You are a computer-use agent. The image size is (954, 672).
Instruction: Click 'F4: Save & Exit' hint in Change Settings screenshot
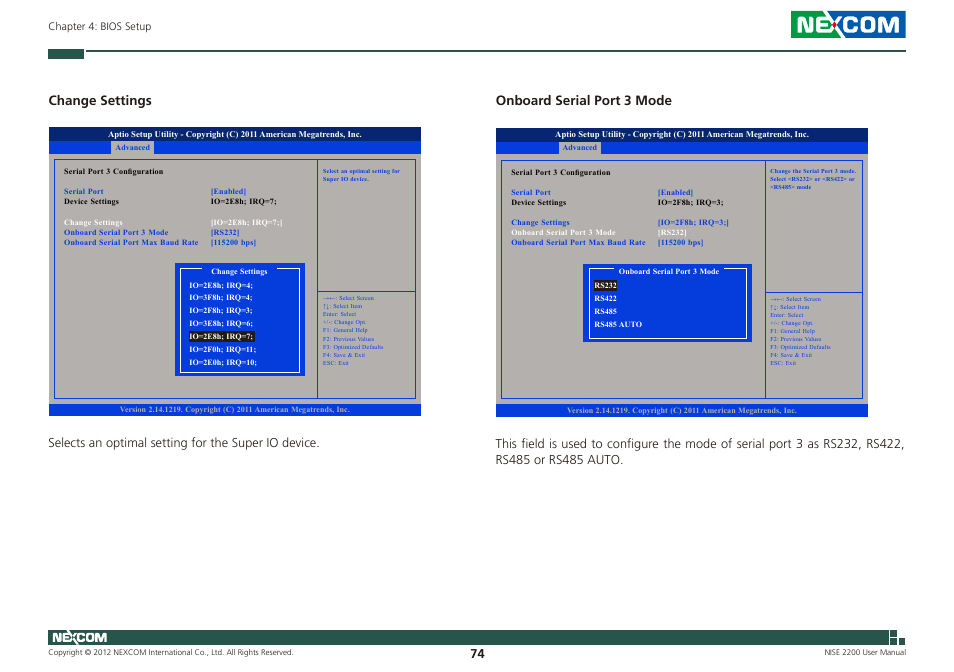coord(344,355)
